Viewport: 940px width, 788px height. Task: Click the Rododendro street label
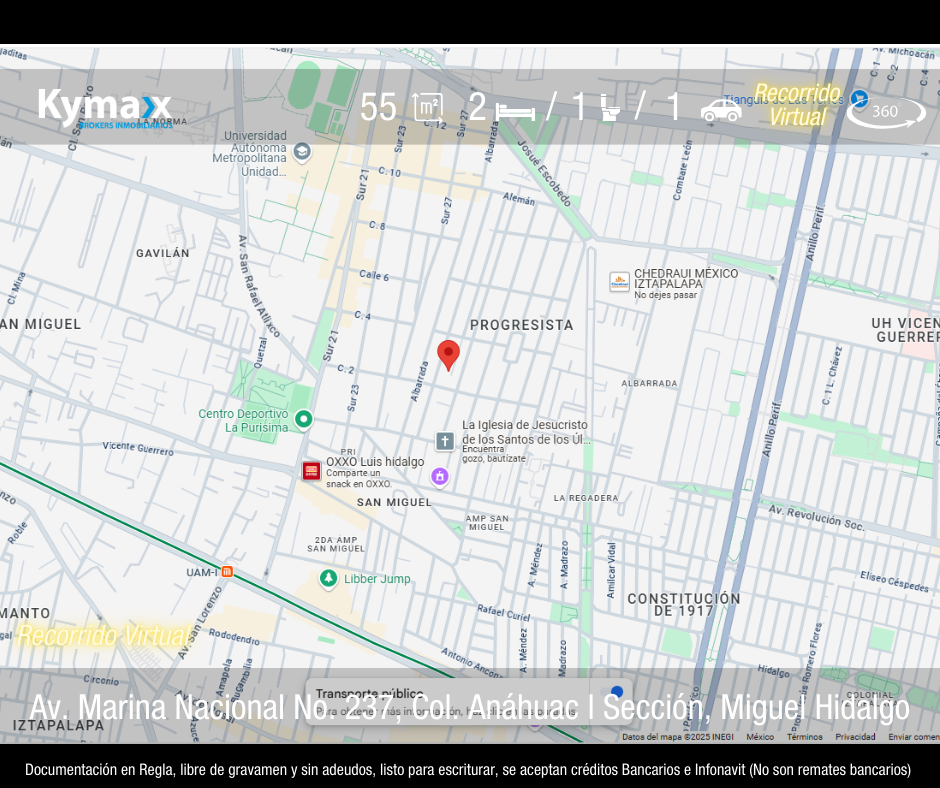coord(234,637)
